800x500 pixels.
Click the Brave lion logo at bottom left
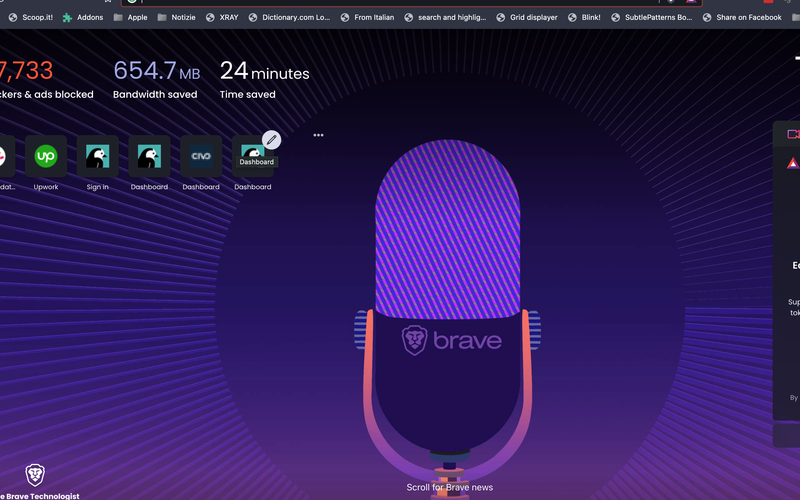point(35,475)
